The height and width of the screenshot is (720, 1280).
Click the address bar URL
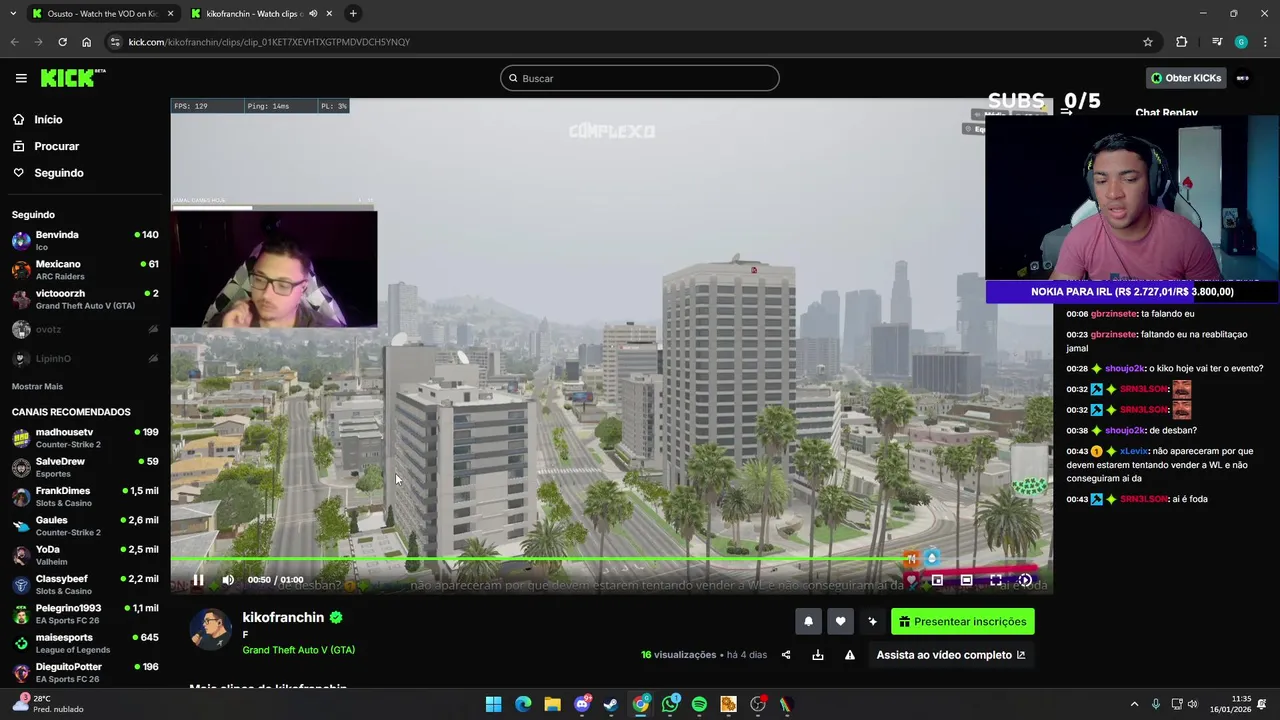coord(269,42)
